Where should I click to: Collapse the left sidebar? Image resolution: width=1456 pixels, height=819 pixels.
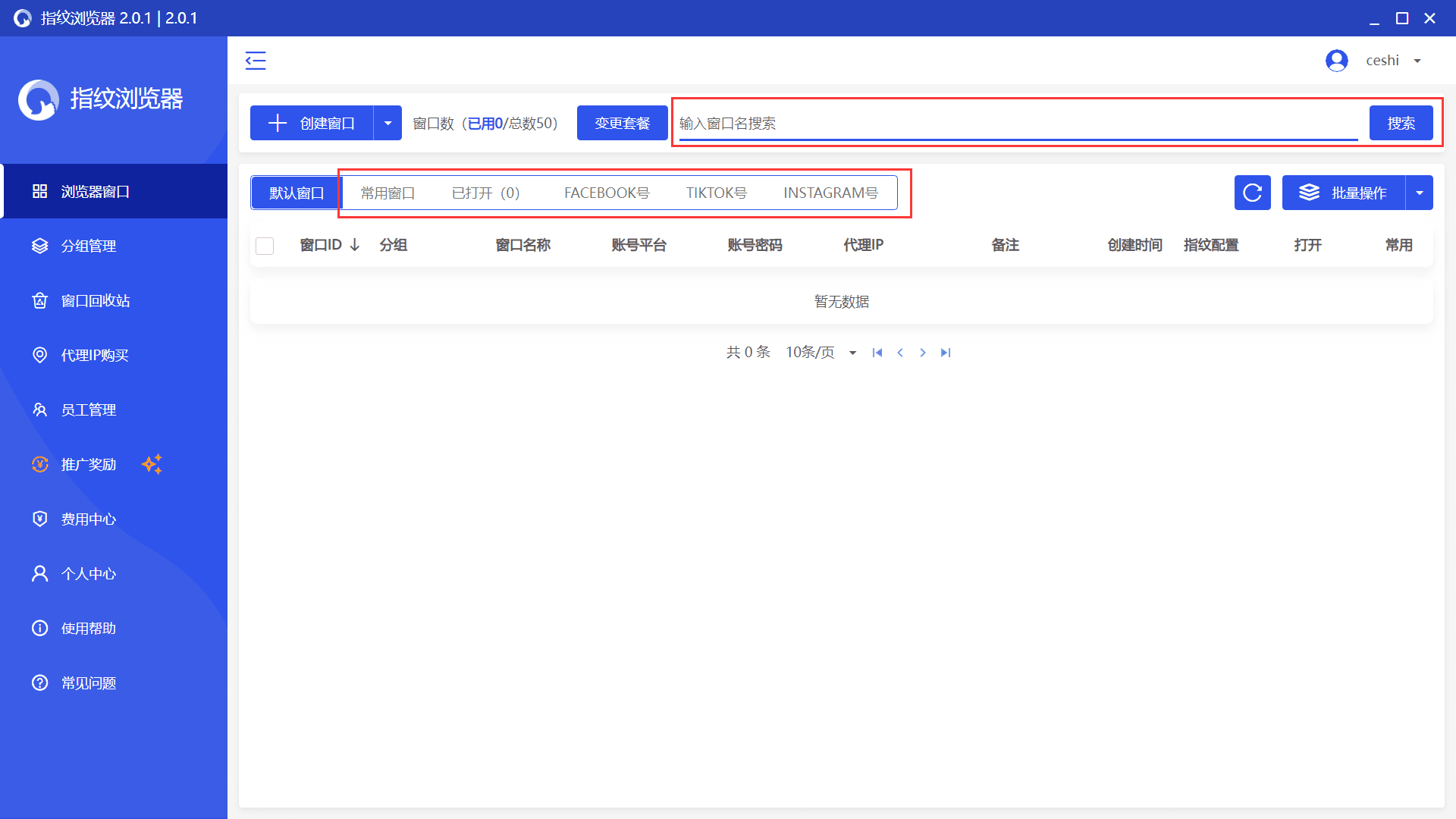point(256,60)
